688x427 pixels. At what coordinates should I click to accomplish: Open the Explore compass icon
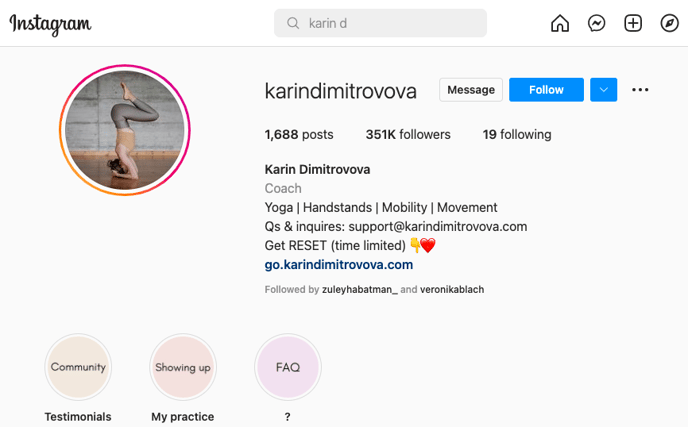point(669,23)
